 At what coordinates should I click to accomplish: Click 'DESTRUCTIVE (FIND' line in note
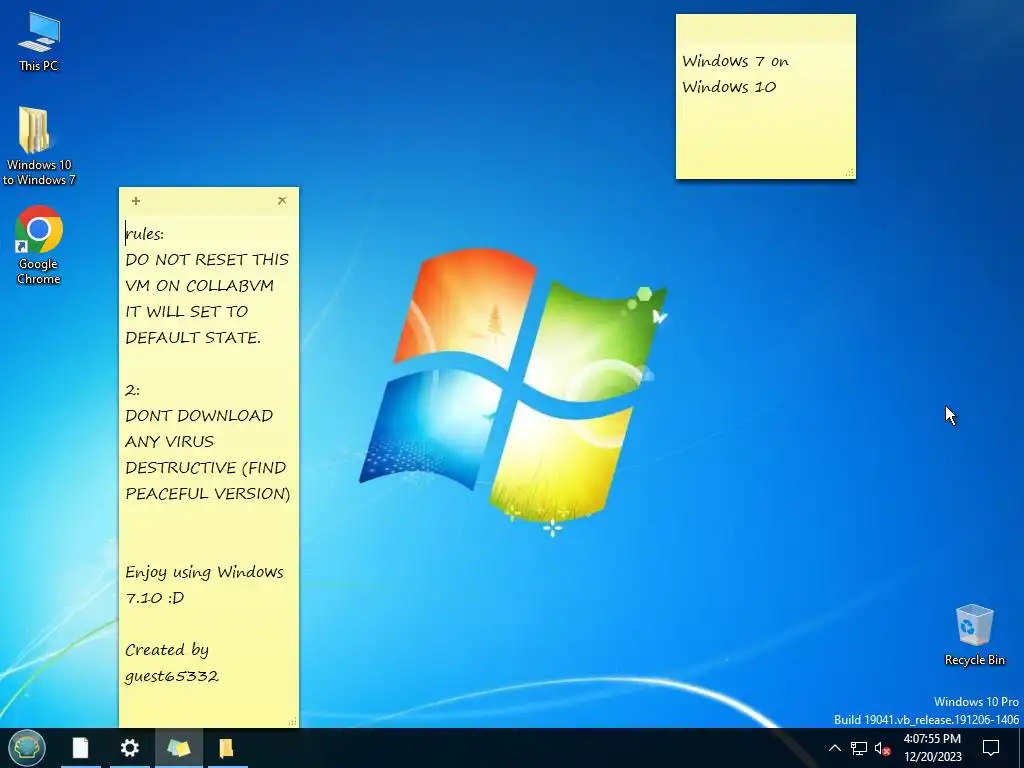pyautogui.click(x=206, y=468)
